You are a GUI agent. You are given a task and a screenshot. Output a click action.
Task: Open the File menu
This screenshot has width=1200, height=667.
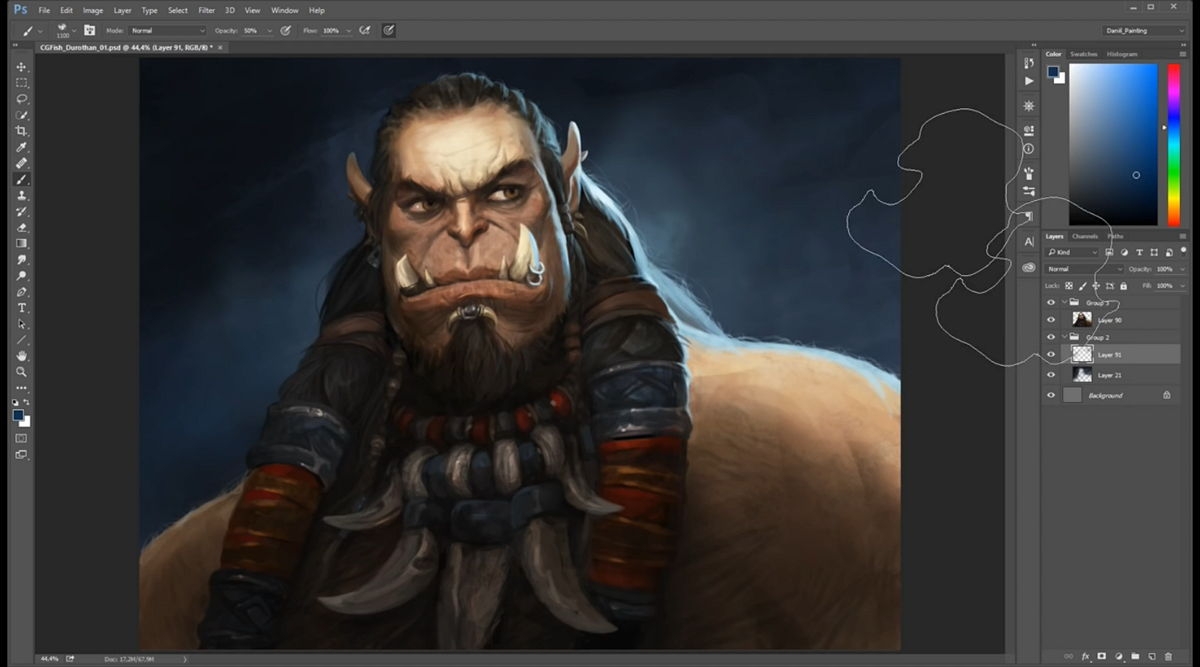pos(43,10)
